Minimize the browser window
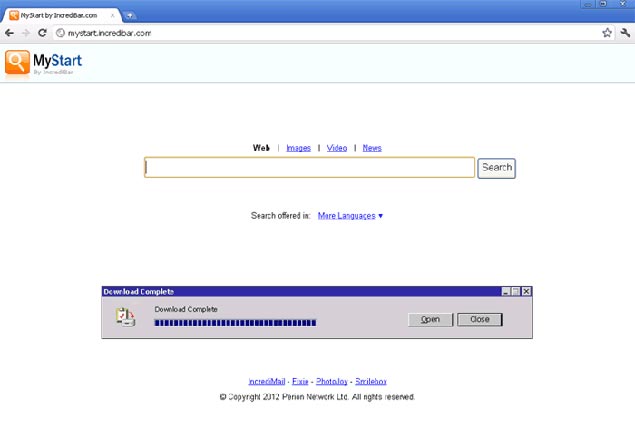635x428 pixels. 588,4
